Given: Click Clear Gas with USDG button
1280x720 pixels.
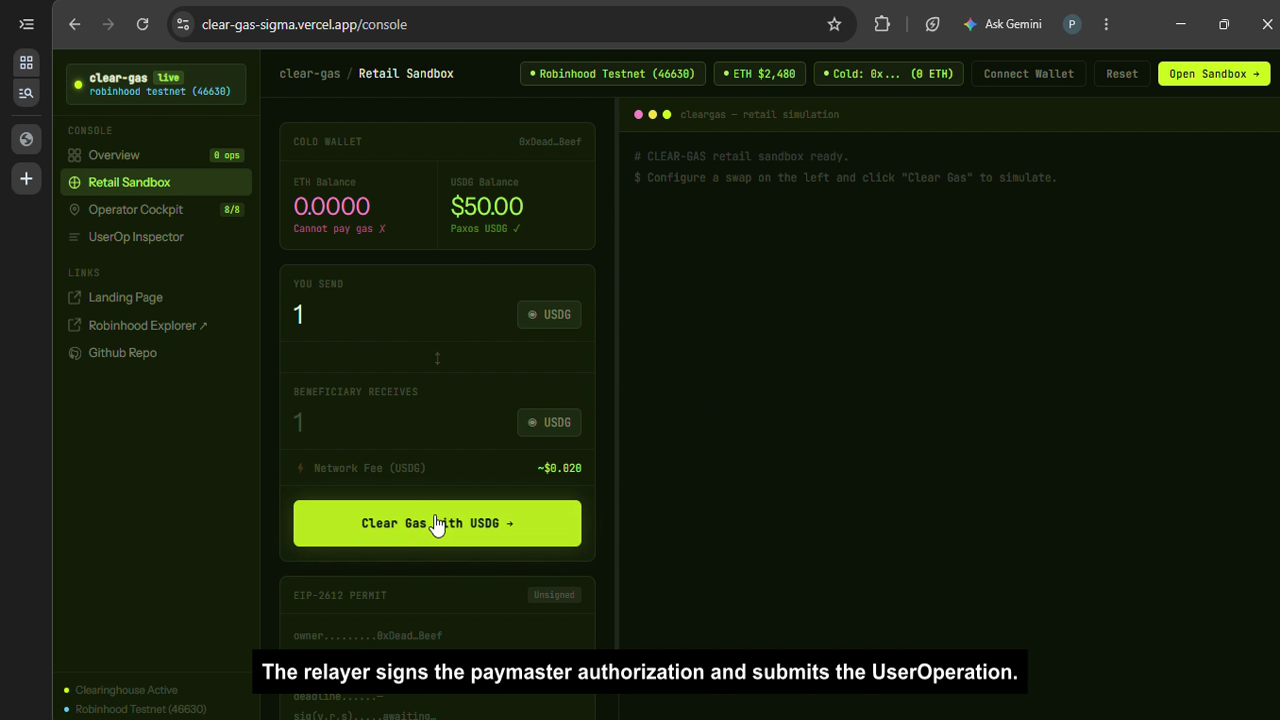Looking at the screenshot, I should (437, 523).
